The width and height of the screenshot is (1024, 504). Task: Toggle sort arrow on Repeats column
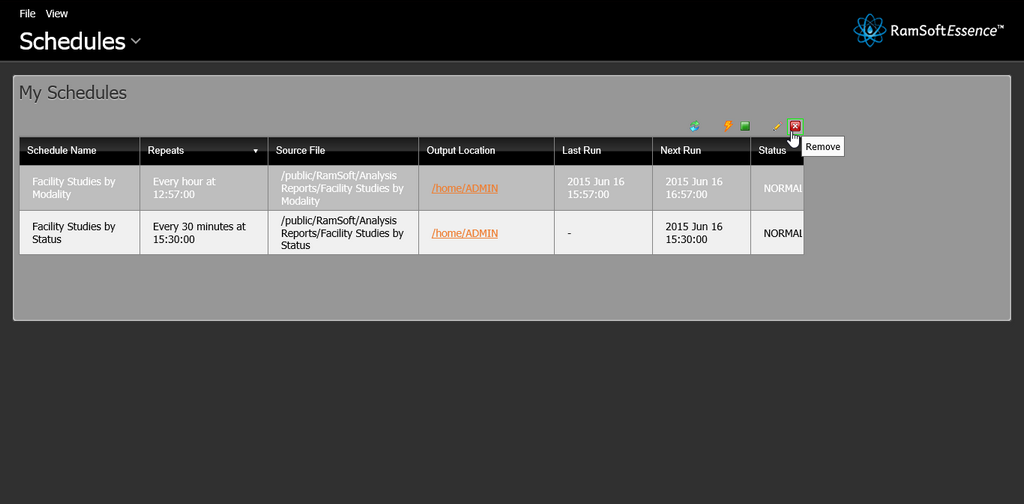tap(255, 151)
